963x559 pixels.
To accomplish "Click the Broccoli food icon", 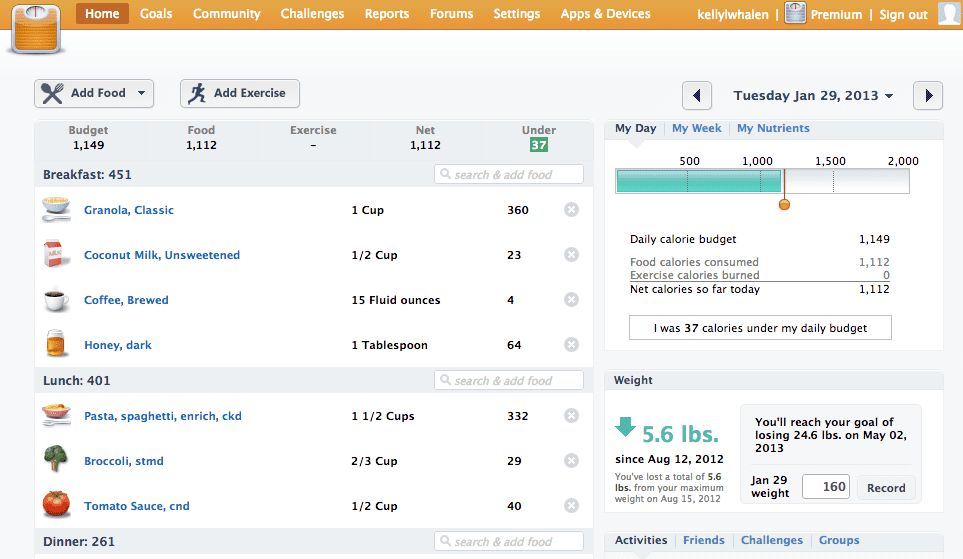I will [56, 461].
